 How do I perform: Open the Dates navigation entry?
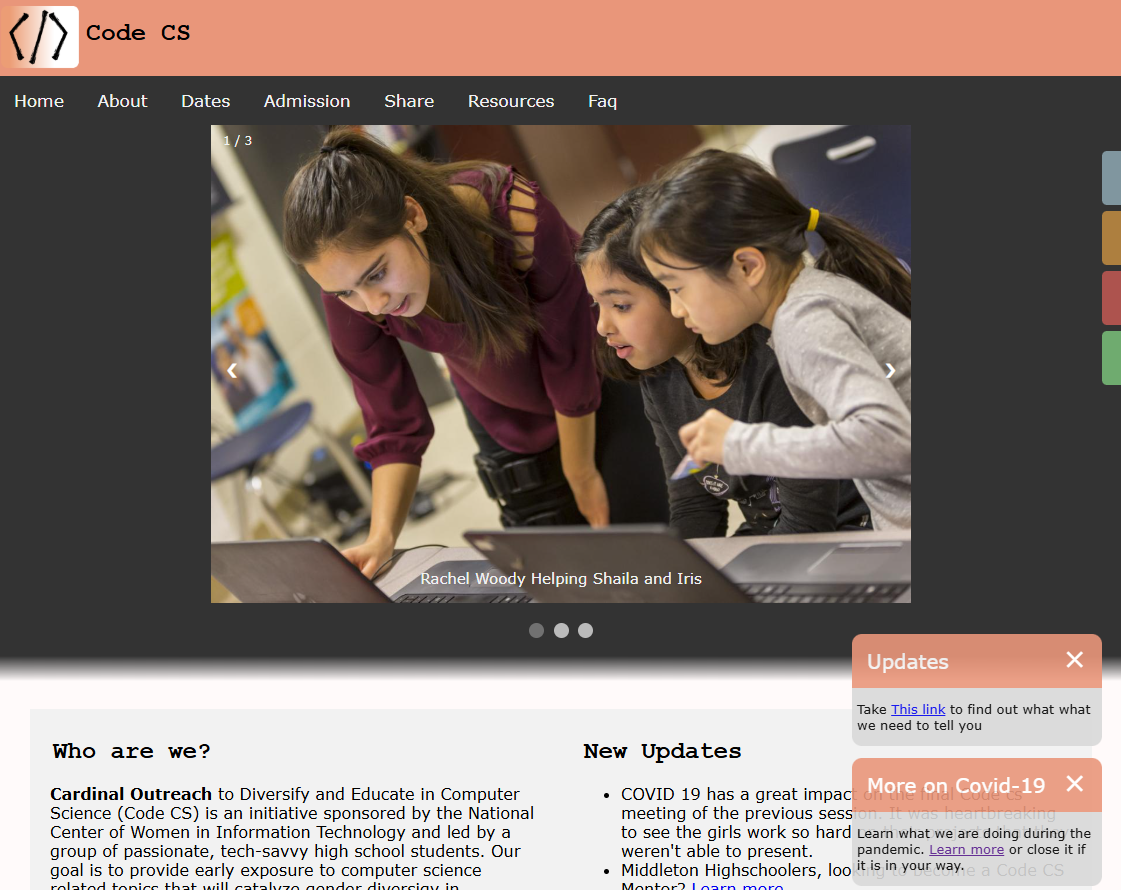click(x=205, y=101)
